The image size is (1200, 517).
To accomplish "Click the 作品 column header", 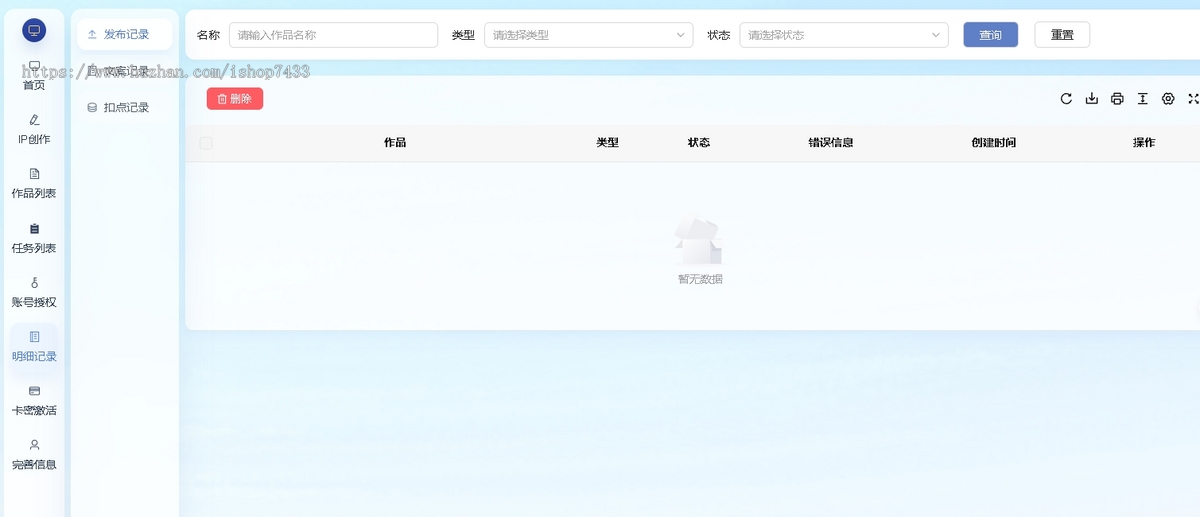I will point(395,143).
